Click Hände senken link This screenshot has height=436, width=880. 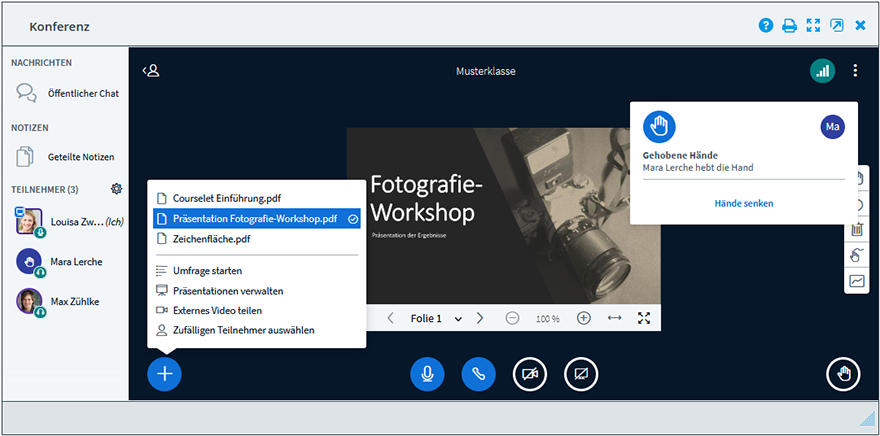[744, 203]
